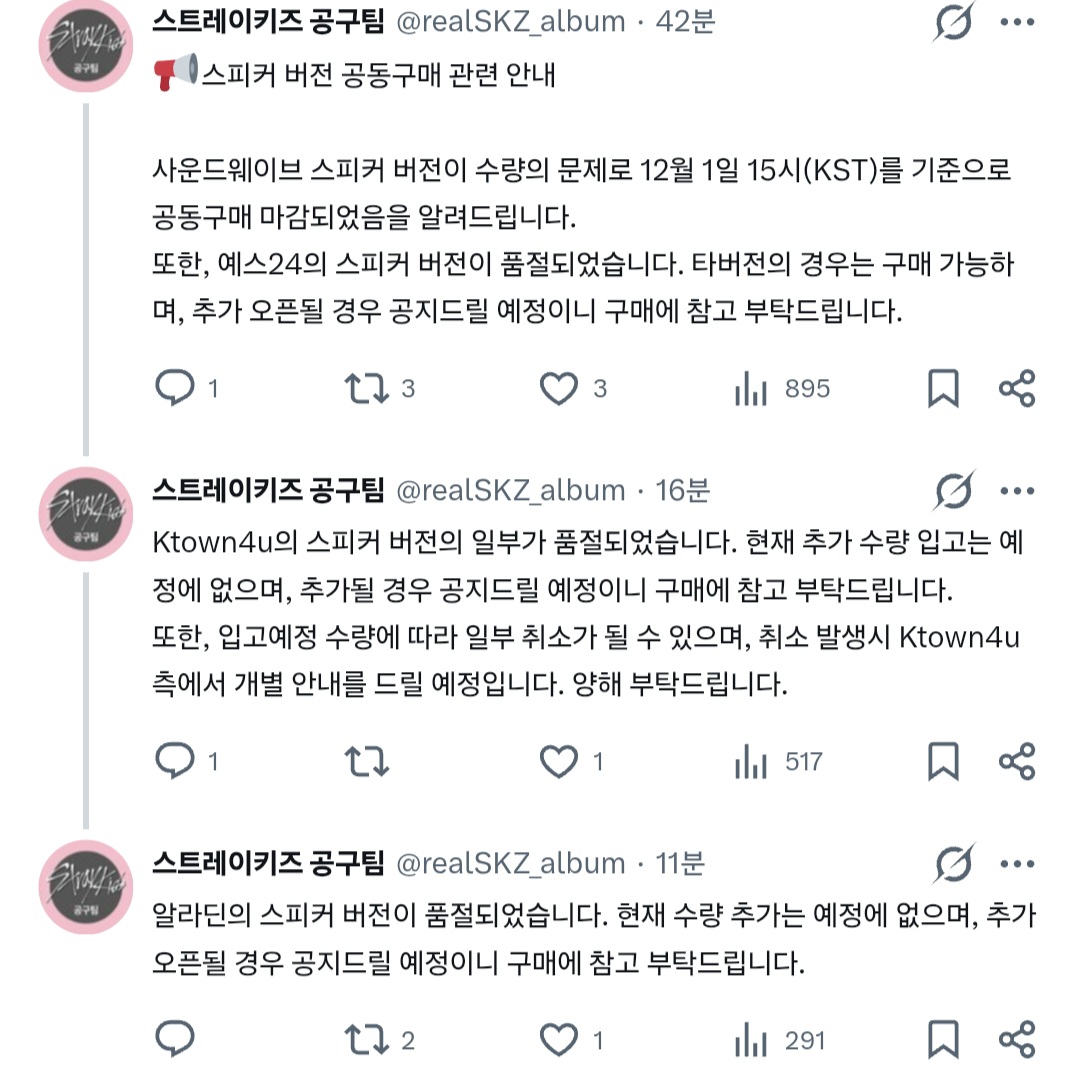Like the post with 3 likes
Image resolution: width=1080 pixels, height=1074 pixels.
pos(559,388)
